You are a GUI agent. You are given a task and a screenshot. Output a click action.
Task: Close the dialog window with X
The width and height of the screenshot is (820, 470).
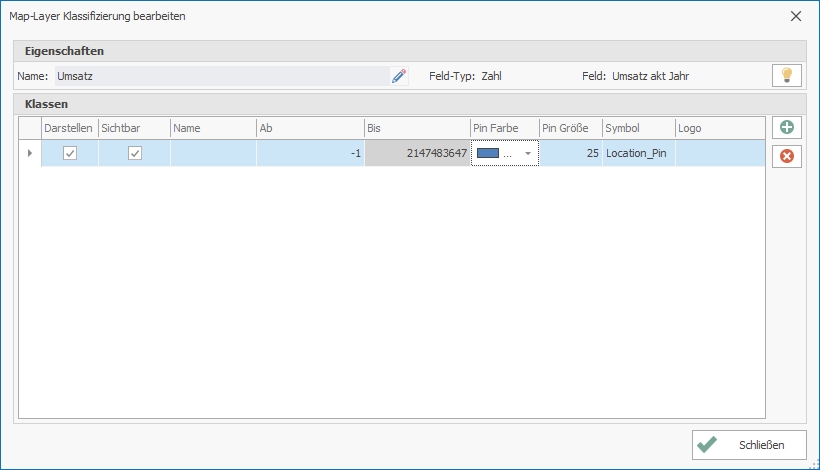pos(796,16)
